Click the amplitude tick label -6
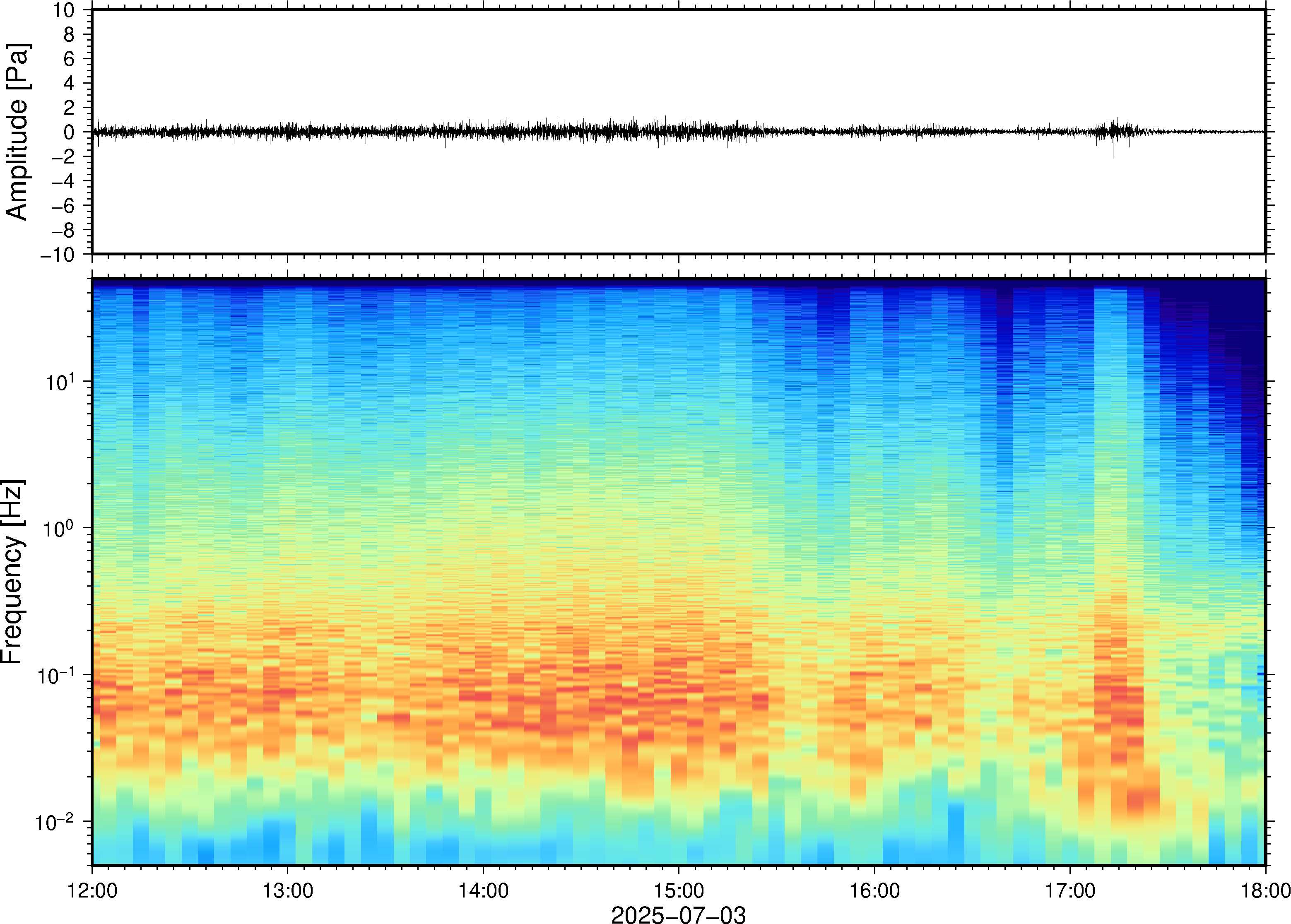This screenshot has height=924, width=1291. tap(64, 206)
